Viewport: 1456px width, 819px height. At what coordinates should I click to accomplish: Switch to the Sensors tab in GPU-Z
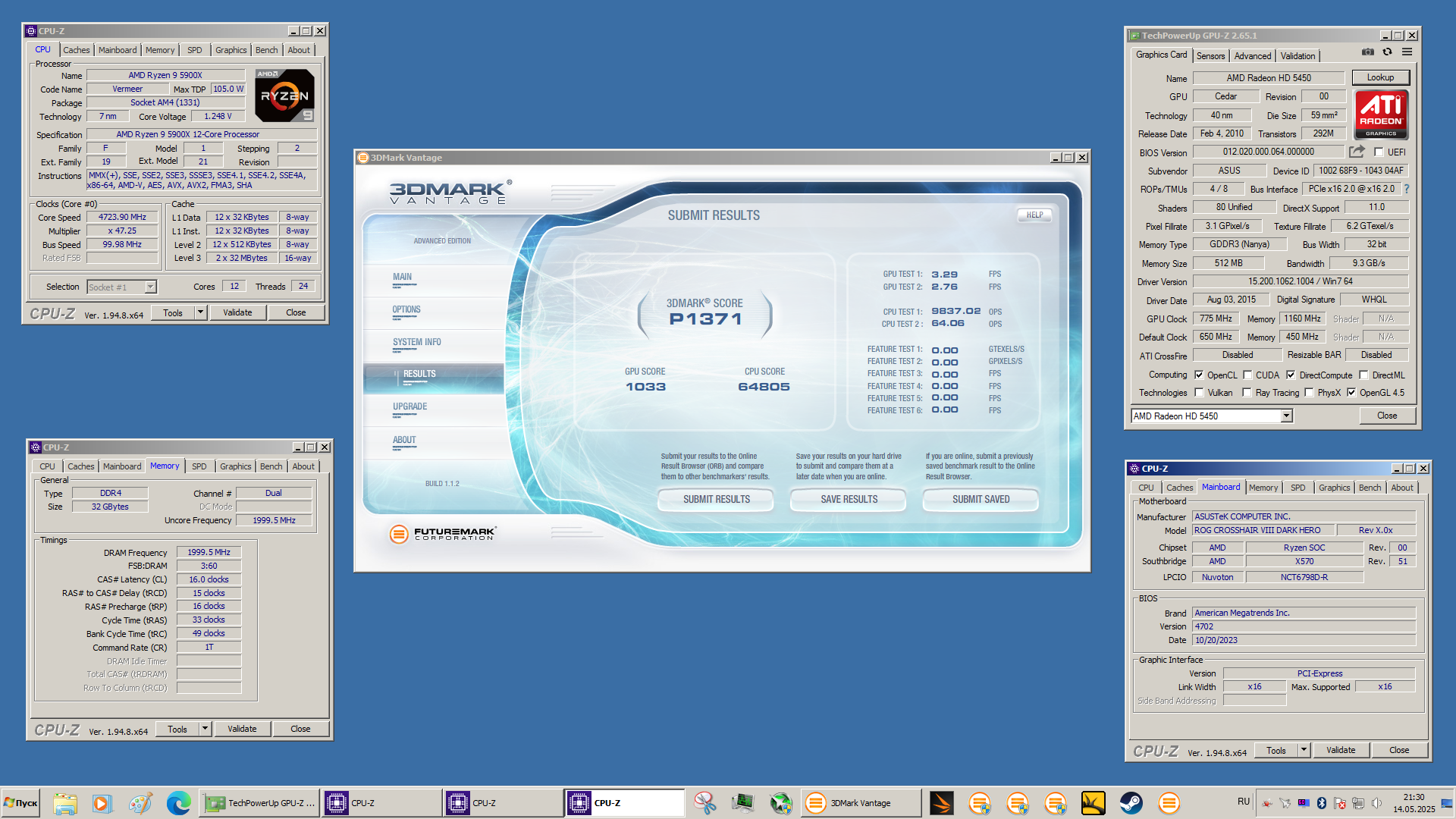coord(1210,56)
